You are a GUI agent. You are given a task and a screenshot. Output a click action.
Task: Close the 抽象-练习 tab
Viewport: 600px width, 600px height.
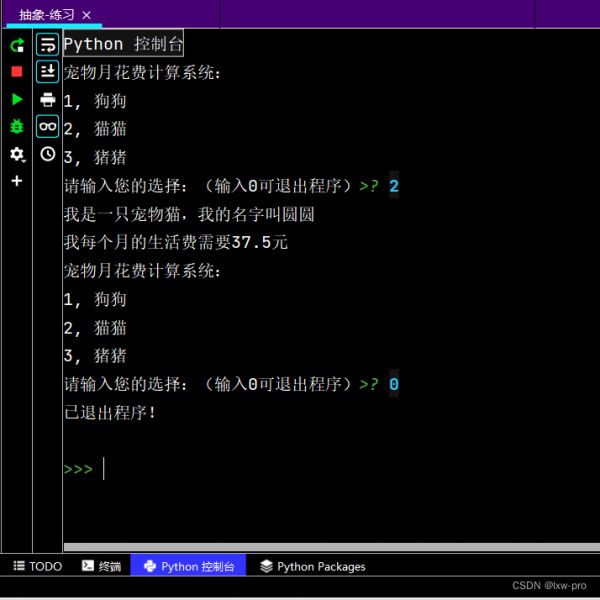click(x=87, y=15)
